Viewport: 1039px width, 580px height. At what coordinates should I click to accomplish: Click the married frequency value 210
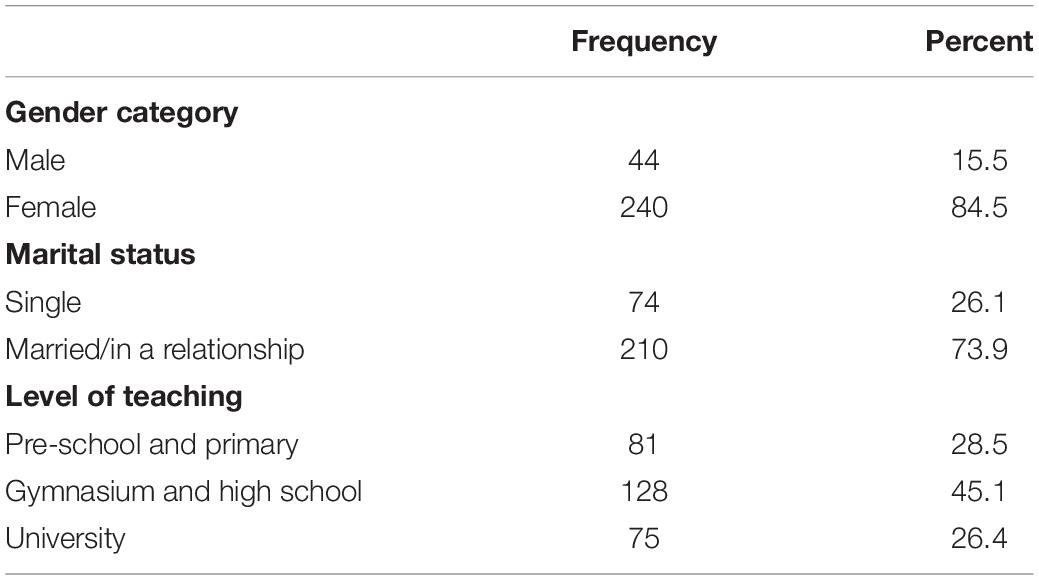point(643,349)
